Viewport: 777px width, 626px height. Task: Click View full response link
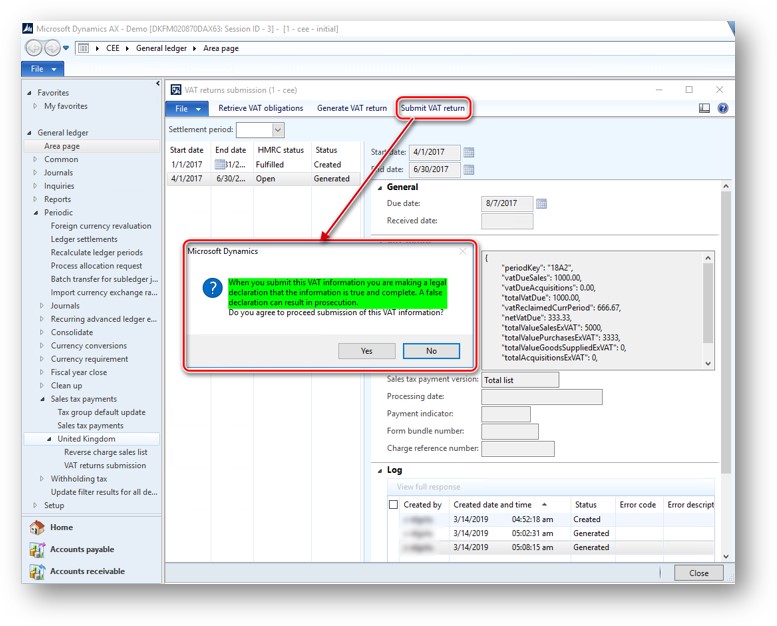point(428,487)
